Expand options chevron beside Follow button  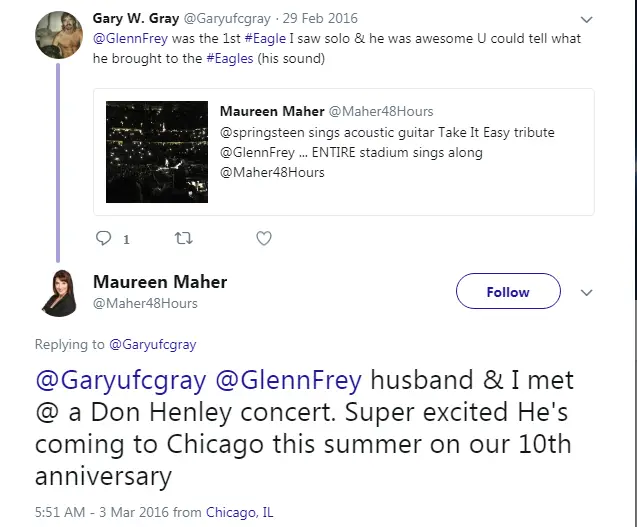tap(586, 292)
